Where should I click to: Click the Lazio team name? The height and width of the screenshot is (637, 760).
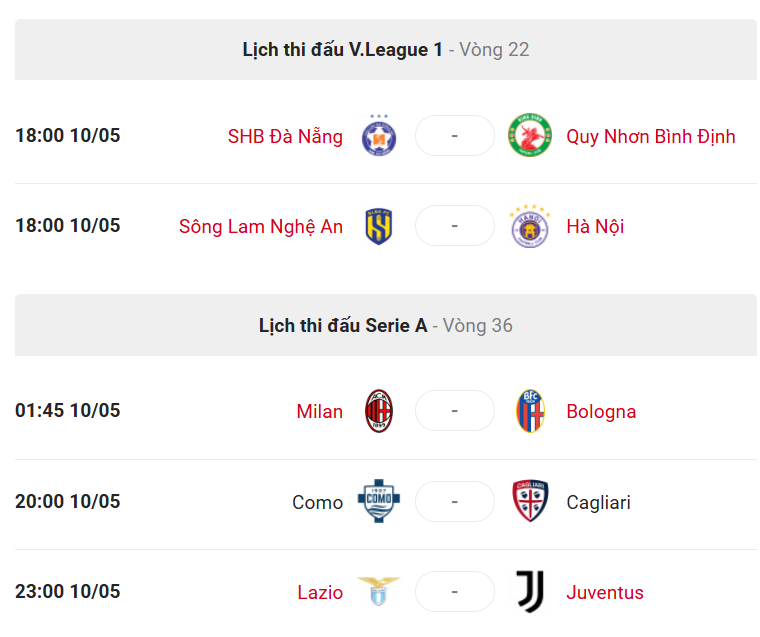tap(320, 592)
